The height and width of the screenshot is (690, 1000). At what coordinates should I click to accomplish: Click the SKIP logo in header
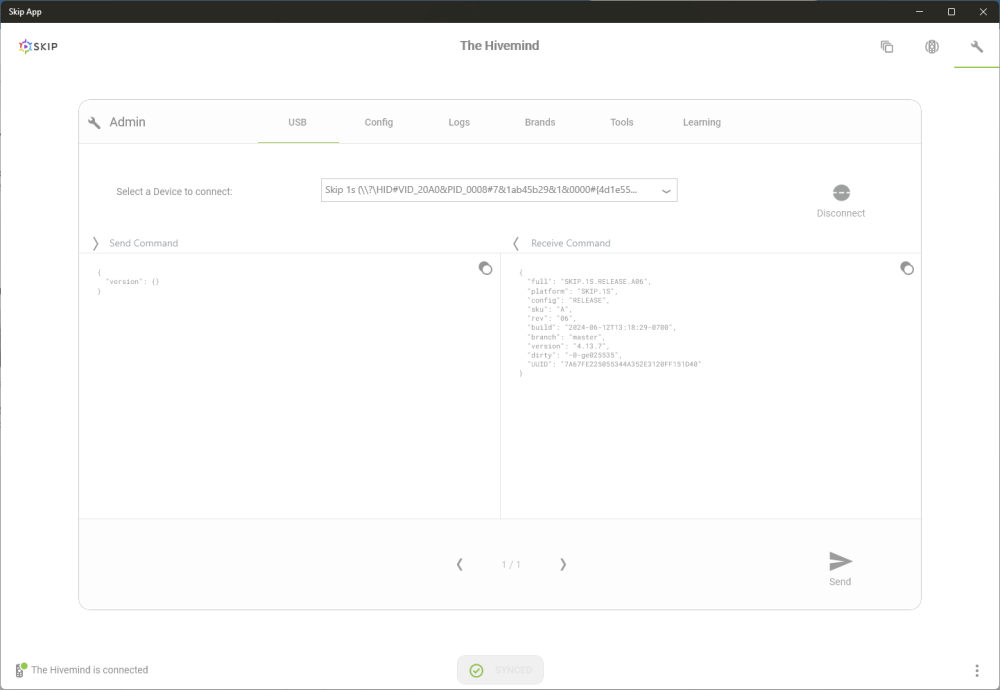coord(38,46)
